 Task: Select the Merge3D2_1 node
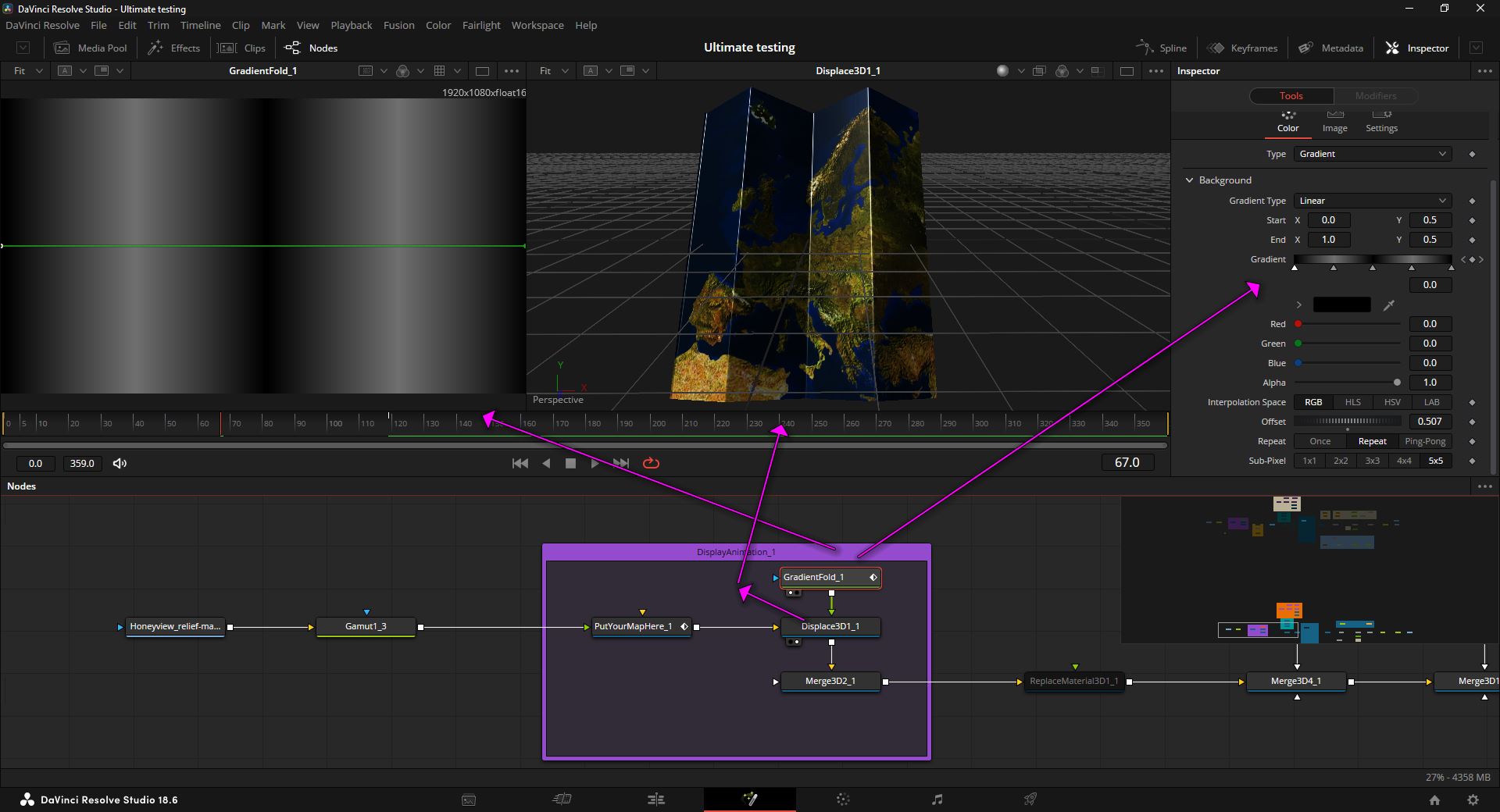830,681
